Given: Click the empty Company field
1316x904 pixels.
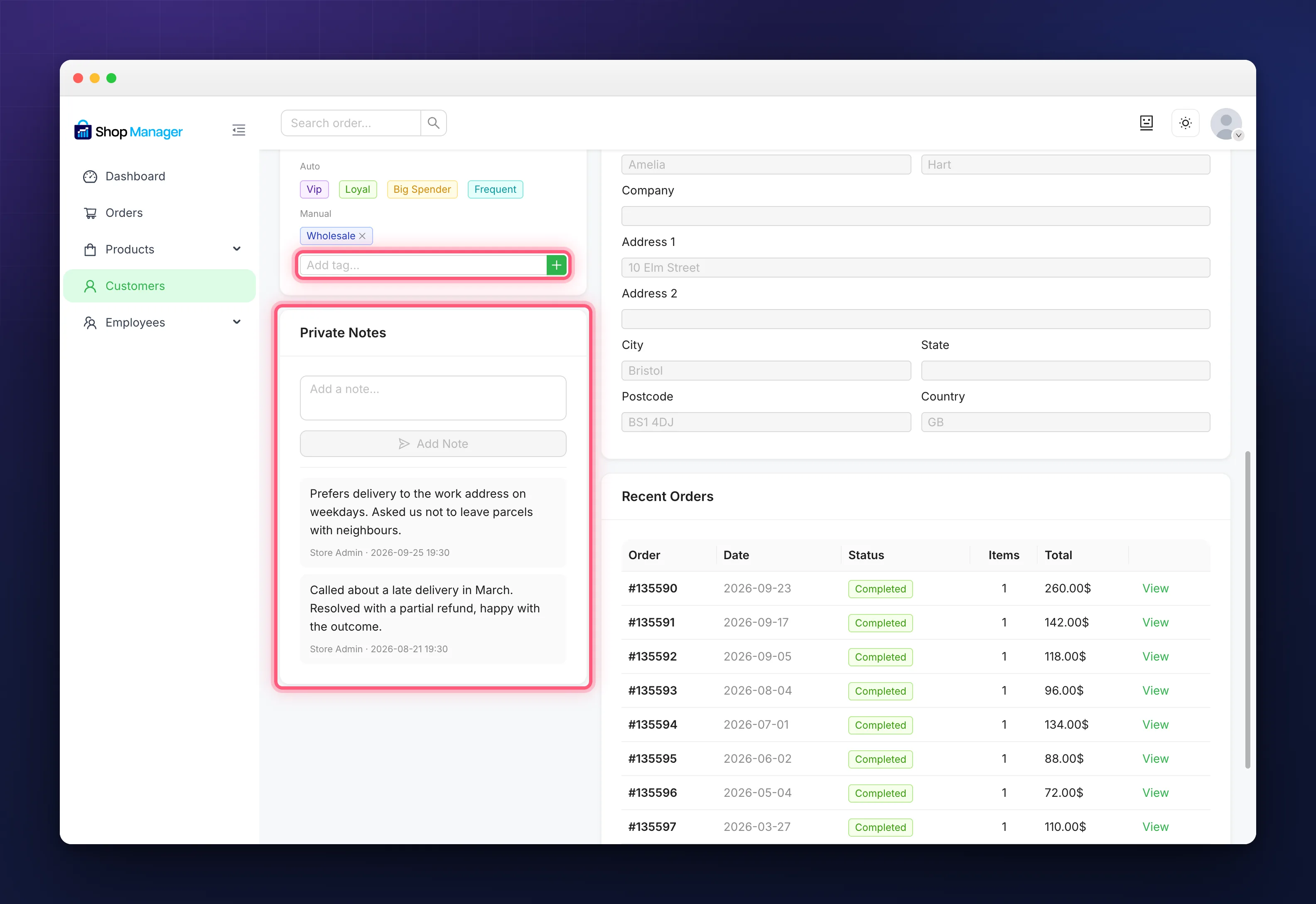Looking at the screenshot, I should (x=916, y=216).
